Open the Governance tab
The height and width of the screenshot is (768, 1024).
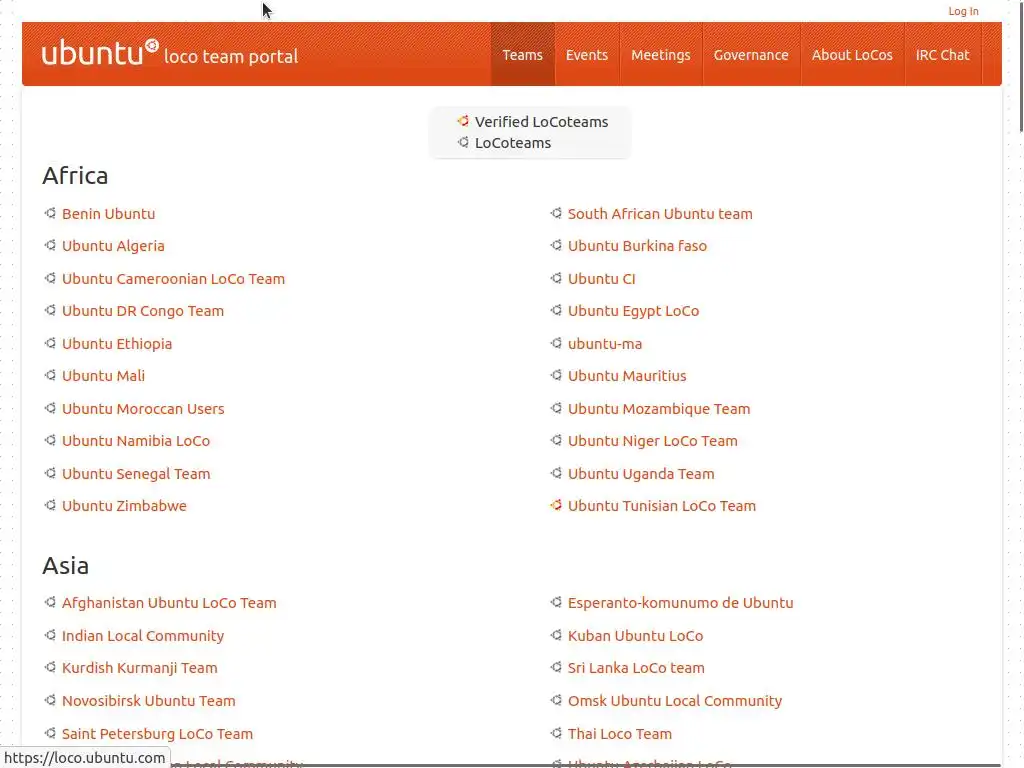pos(751,55)
